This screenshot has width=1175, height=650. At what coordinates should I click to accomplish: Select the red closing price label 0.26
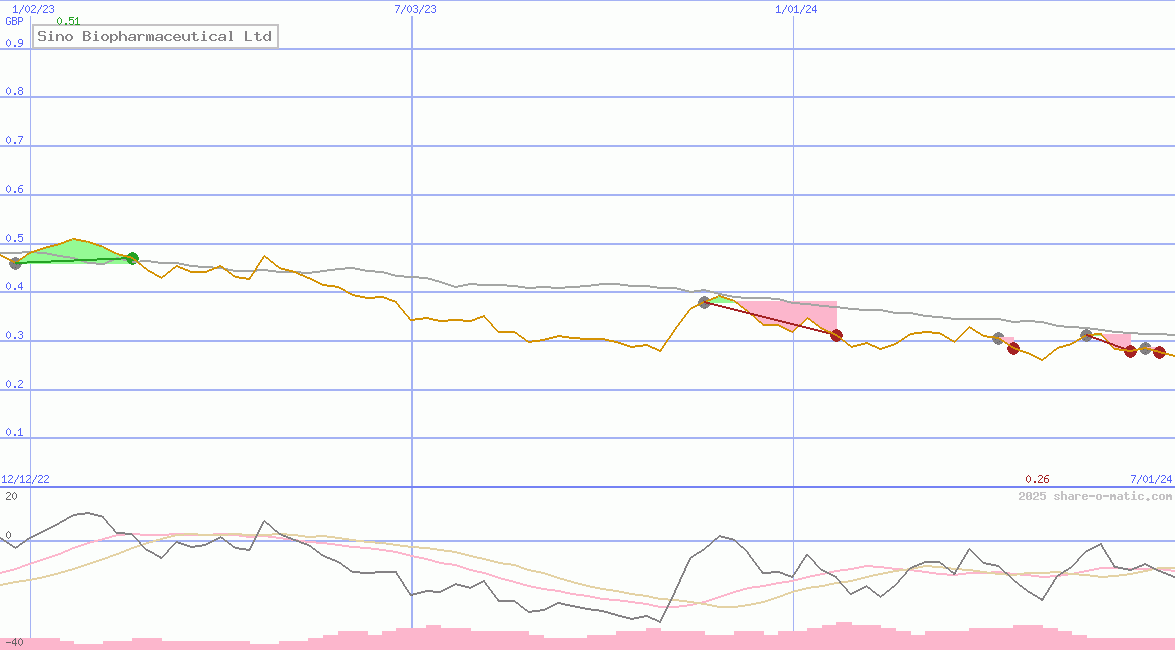pos(1036,478)
